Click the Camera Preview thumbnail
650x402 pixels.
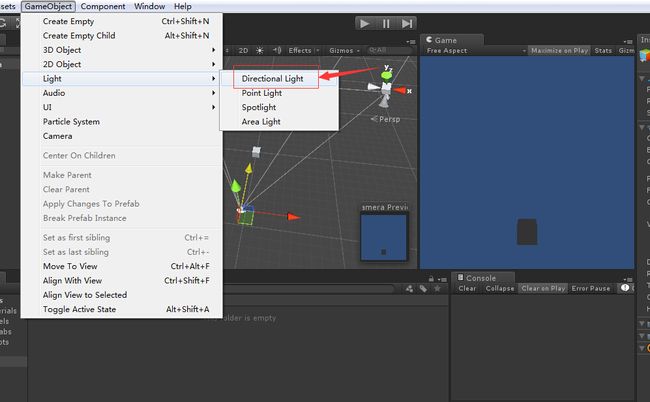click(x=384, y=237)
